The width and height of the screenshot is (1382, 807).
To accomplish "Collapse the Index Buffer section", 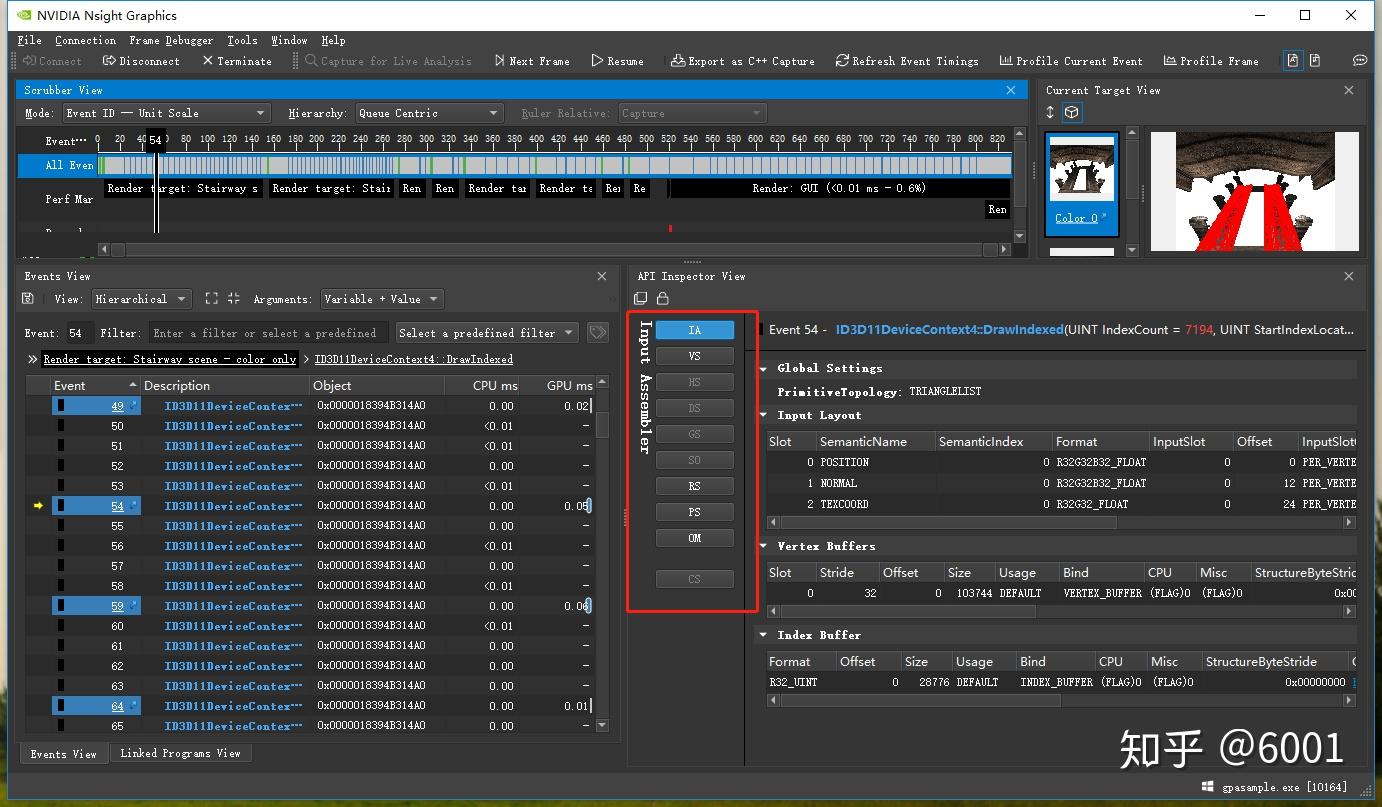I will 764,635.
